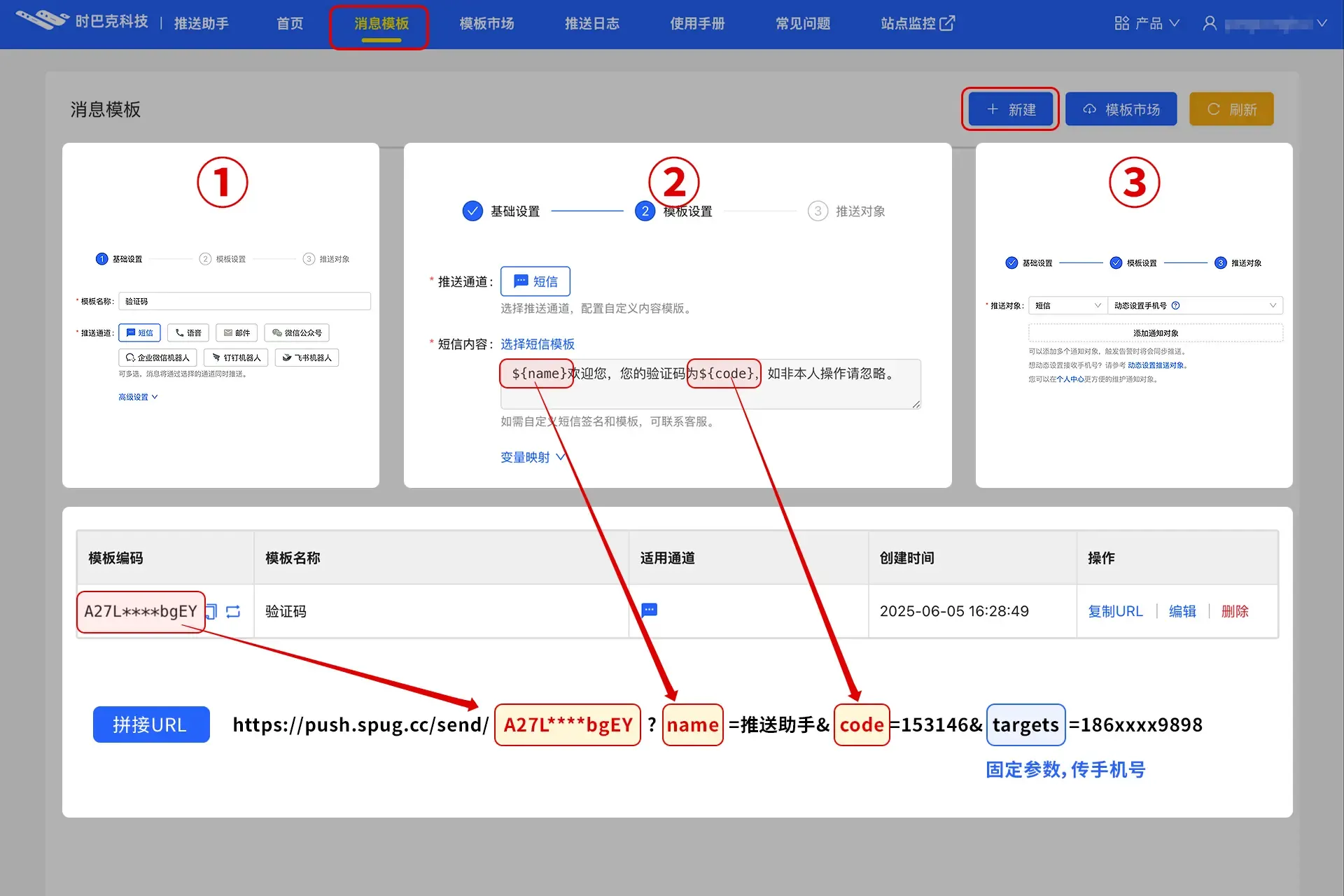Select the 短信 push channel button in panel 2

point(535,281)
